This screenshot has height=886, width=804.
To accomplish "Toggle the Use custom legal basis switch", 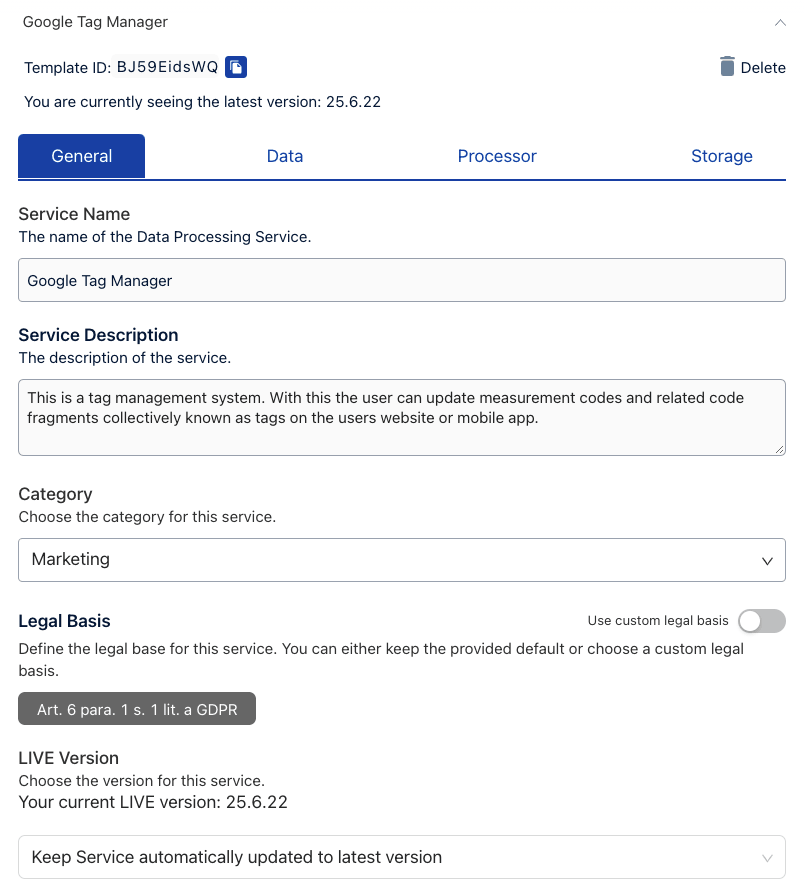I will [x=761, y=621].
